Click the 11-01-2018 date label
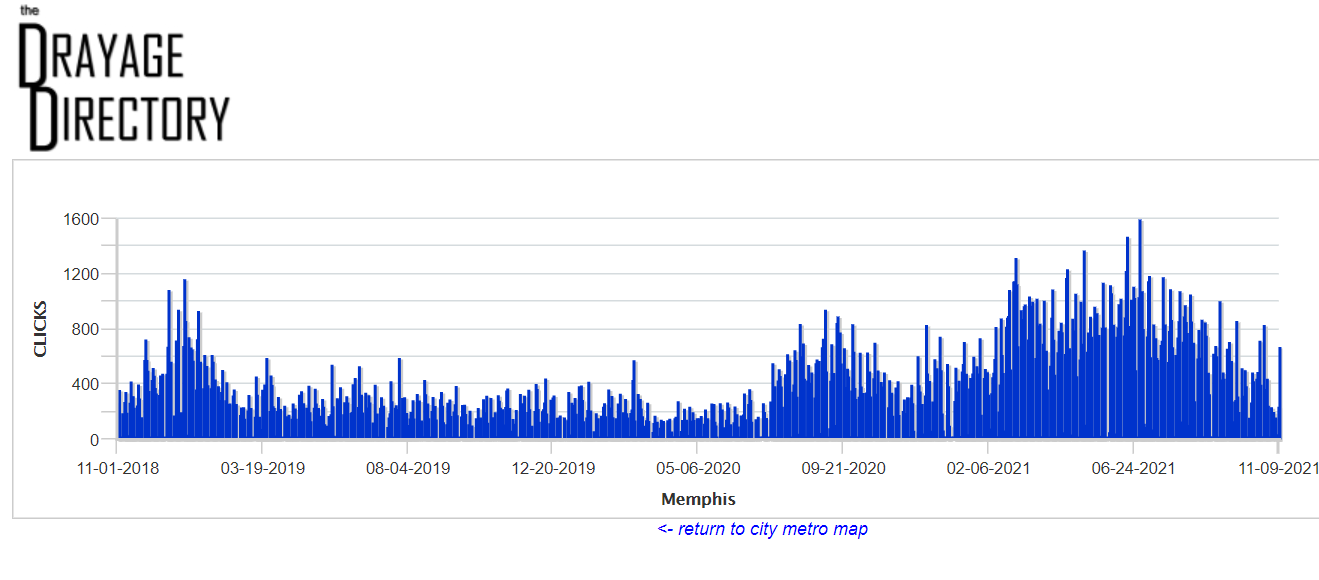The height and width of the screenshot is (580, 1319). (117, 468)
